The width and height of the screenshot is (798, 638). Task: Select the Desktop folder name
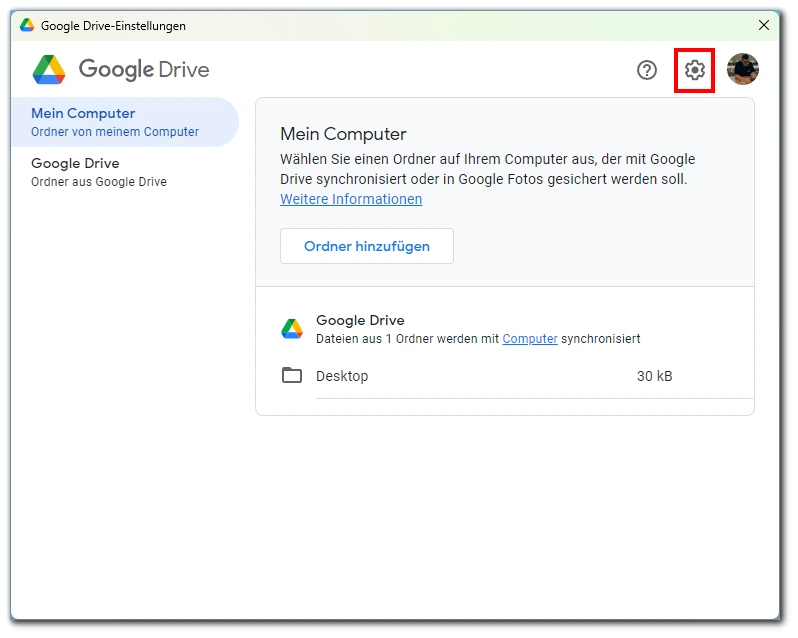[342, 376]
